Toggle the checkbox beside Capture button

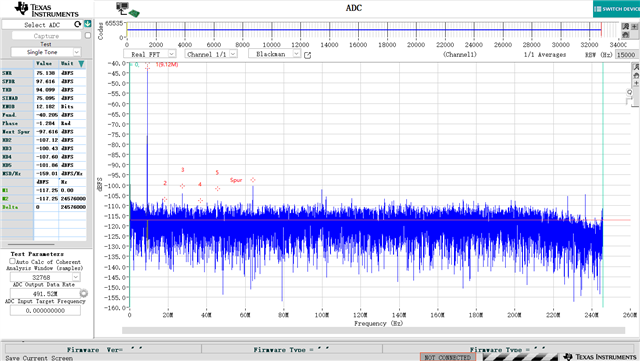coord(88,36)
